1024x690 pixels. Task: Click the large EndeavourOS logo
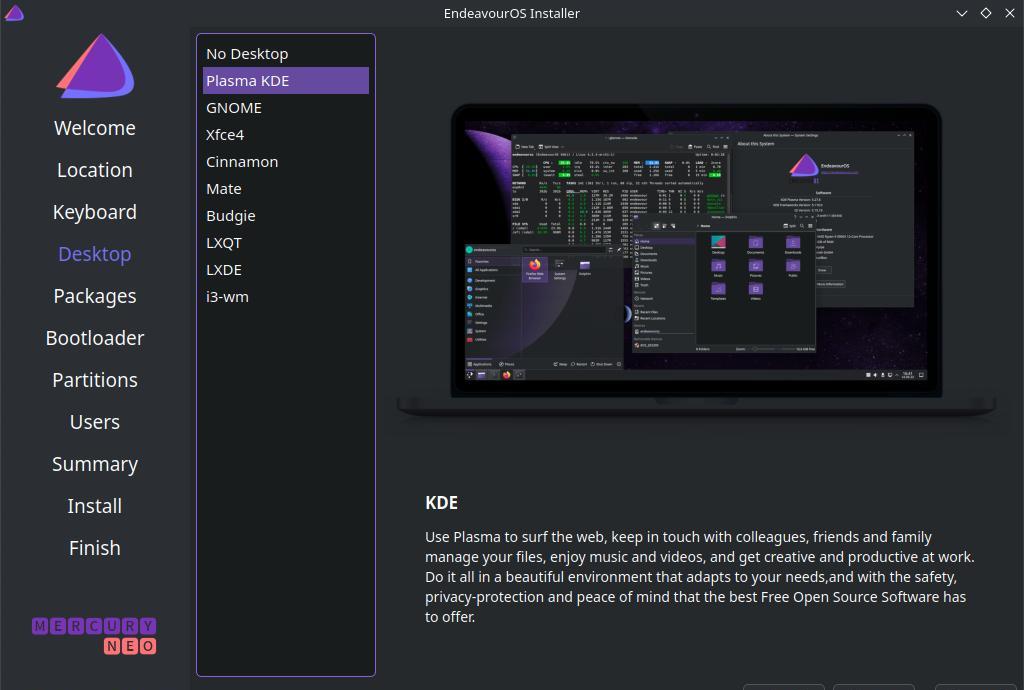click(95, 66)
